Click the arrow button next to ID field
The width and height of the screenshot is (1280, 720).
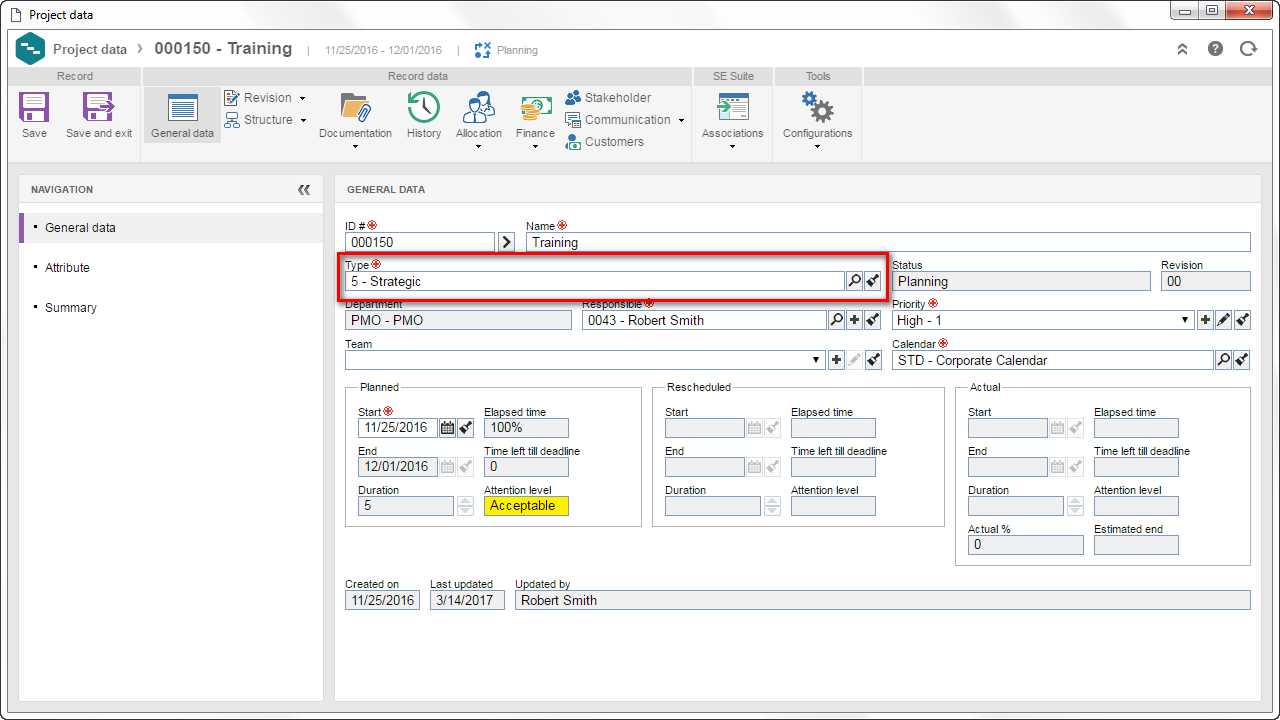507,242
